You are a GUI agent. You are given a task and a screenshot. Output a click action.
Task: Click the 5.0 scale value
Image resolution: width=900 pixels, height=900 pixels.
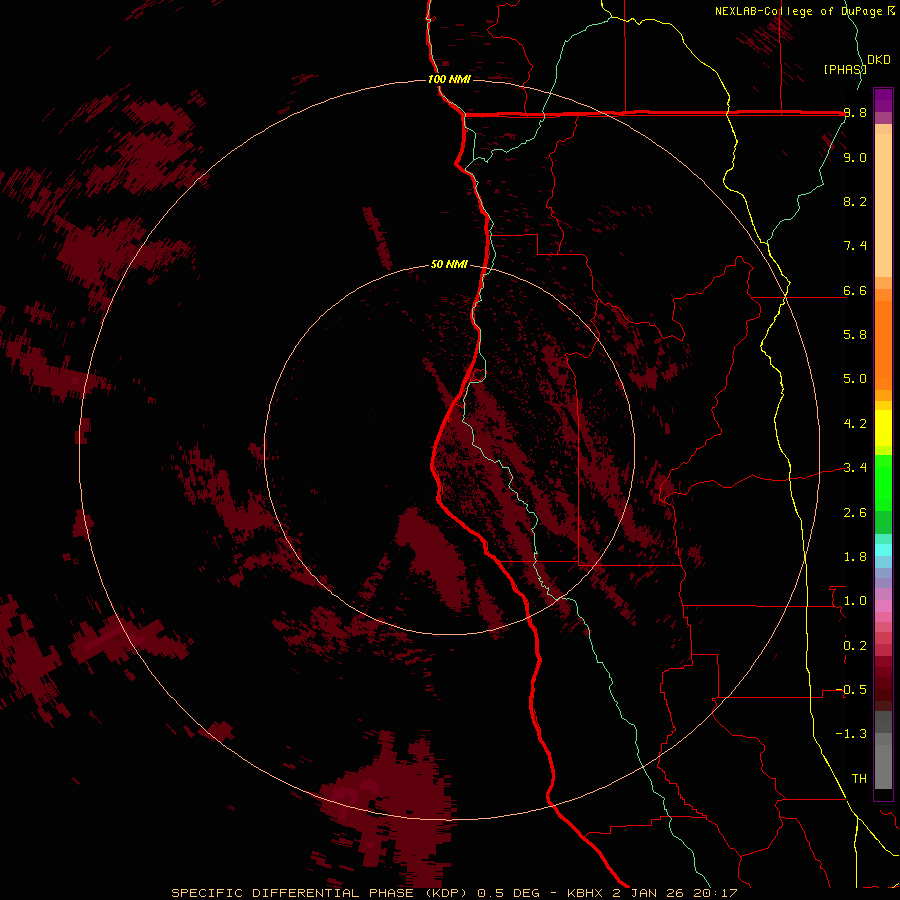pyautogui.click(x=855, y=379)
